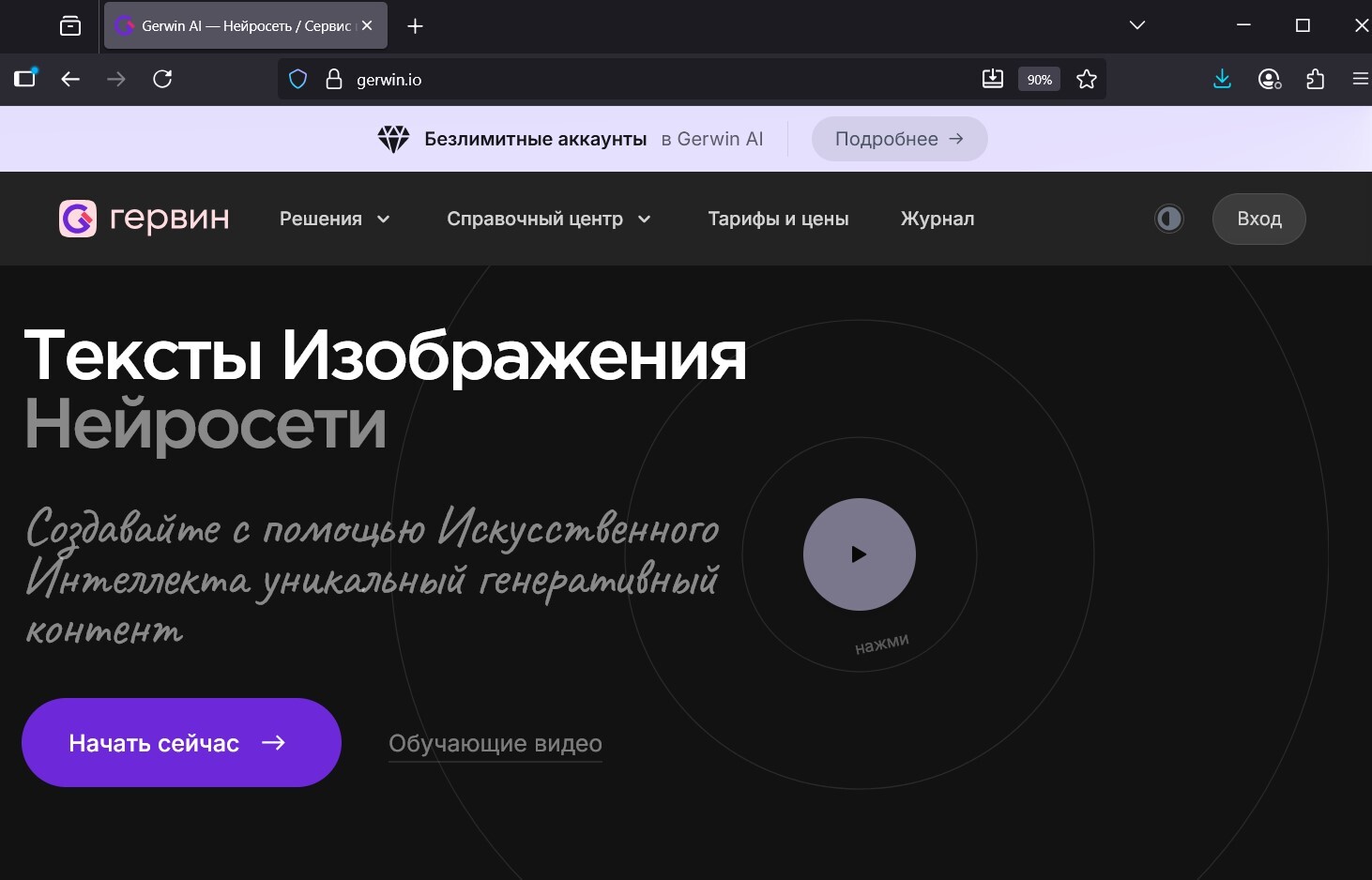Open the Firefox account icon
The image size is (1372, 880).
pyautogui.click(x=1269, y=79)
